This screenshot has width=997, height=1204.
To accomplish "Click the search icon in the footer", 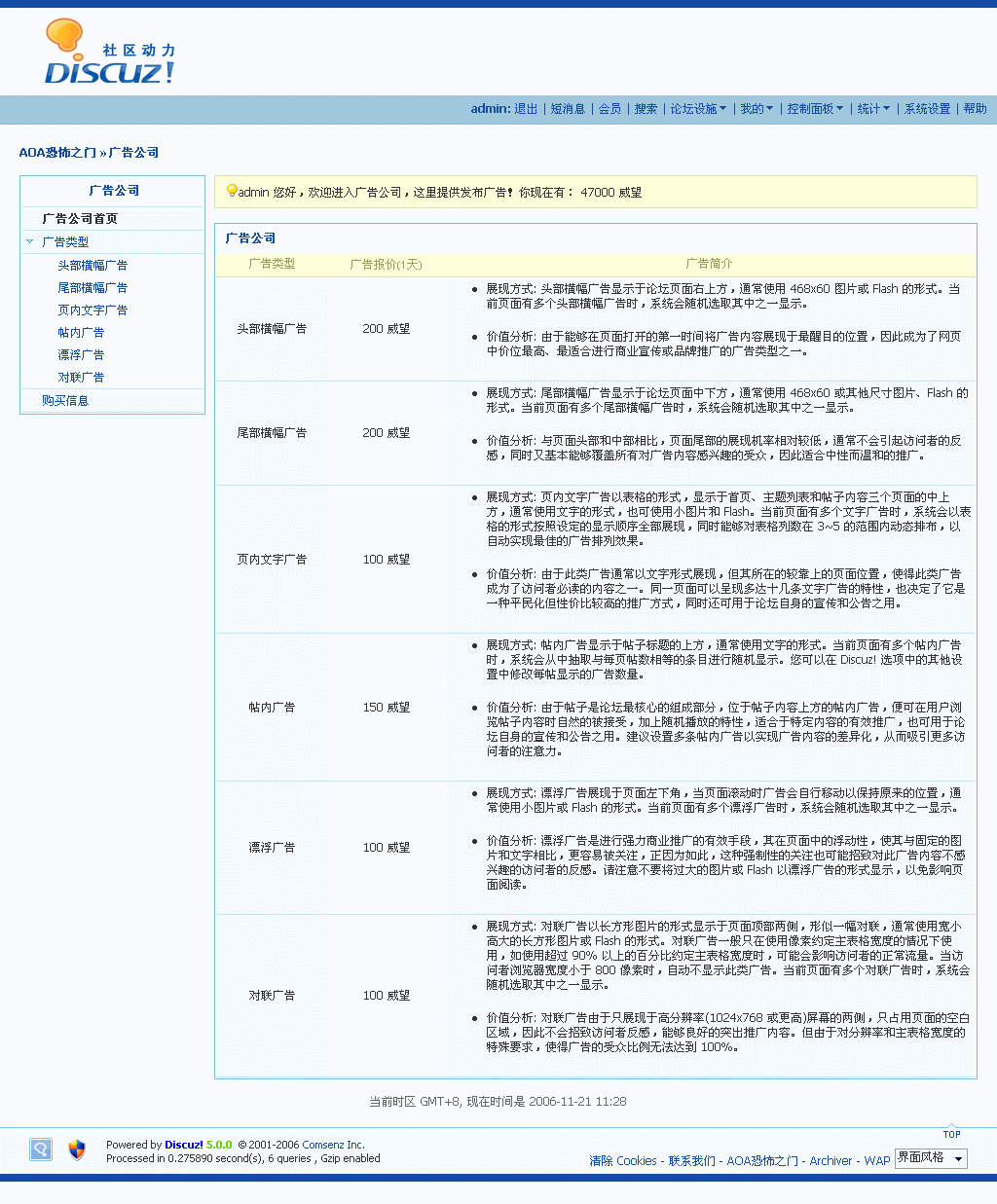I will tap(40, 1149).
